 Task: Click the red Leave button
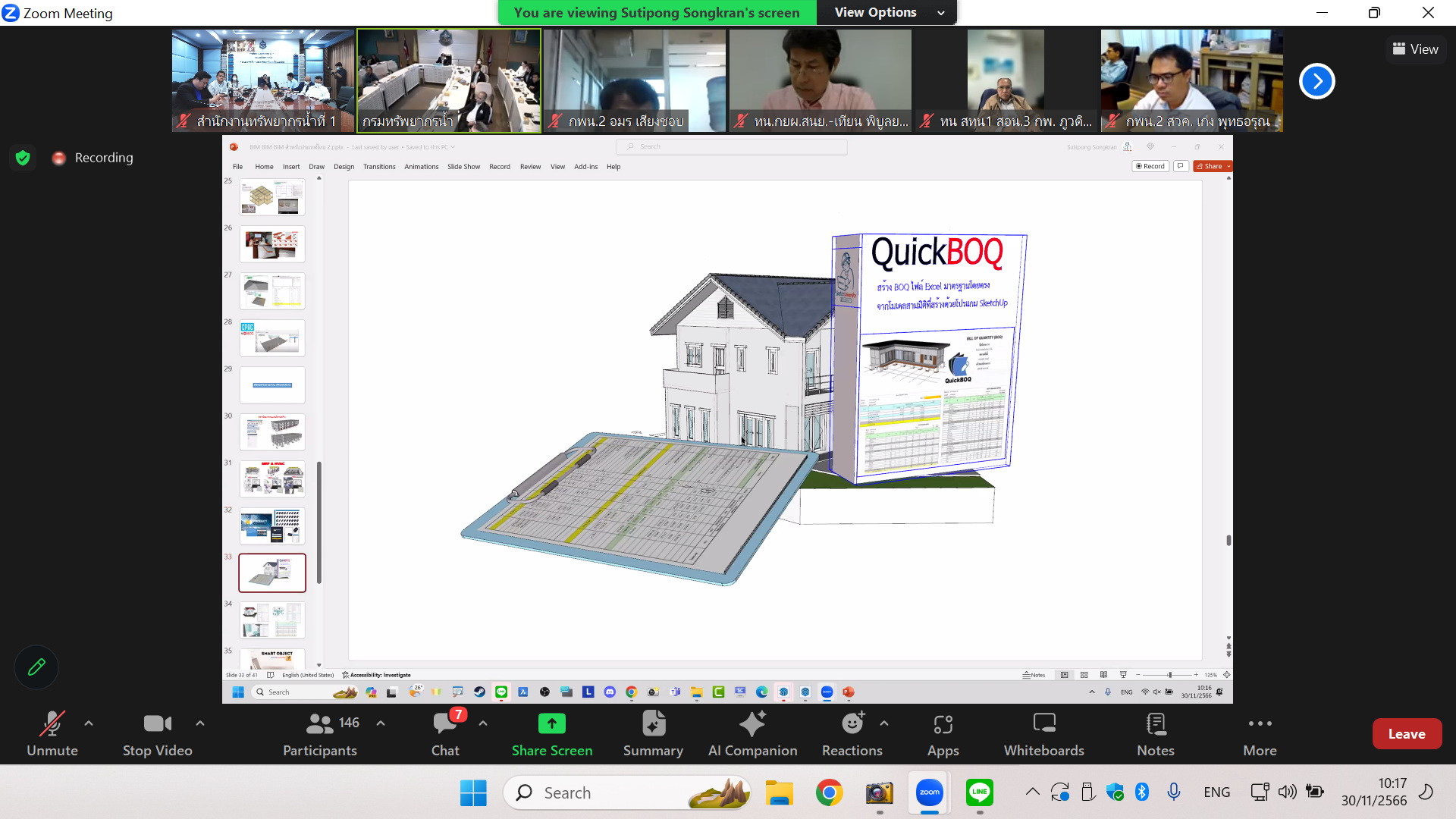click(x=1407, y=733)
